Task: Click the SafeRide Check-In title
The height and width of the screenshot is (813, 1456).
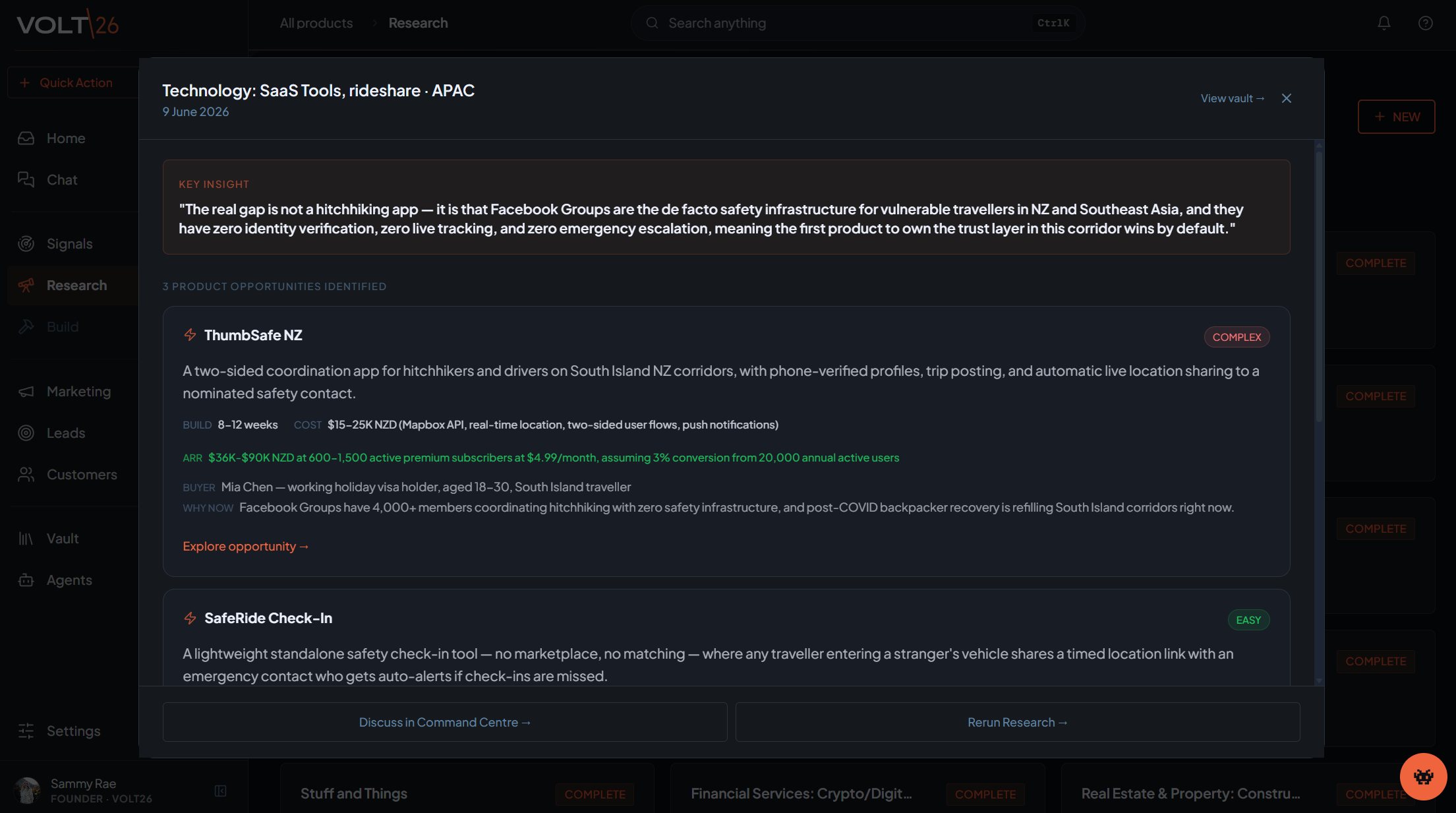Action: pyautogui.click(x=268, y=618)
